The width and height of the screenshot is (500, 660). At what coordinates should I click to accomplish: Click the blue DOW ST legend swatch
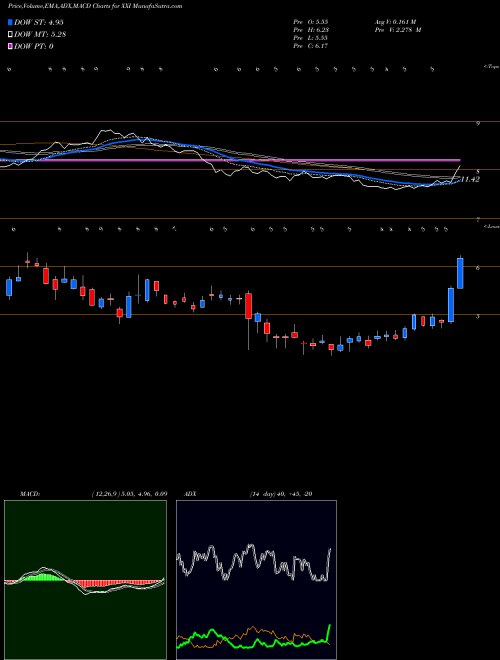pyautogui.click(x=11, y=22)
